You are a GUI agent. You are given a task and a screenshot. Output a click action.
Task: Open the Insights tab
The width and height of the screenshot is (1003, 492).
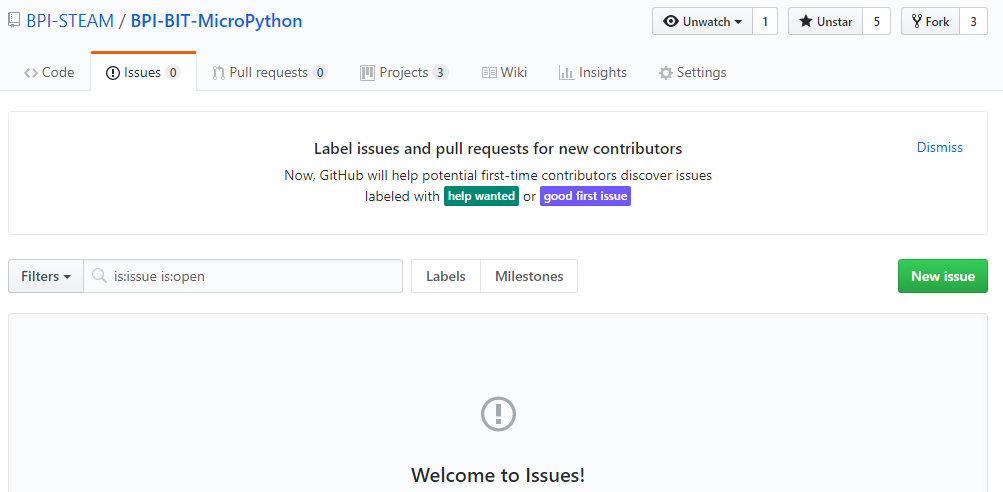pos(592,72)
